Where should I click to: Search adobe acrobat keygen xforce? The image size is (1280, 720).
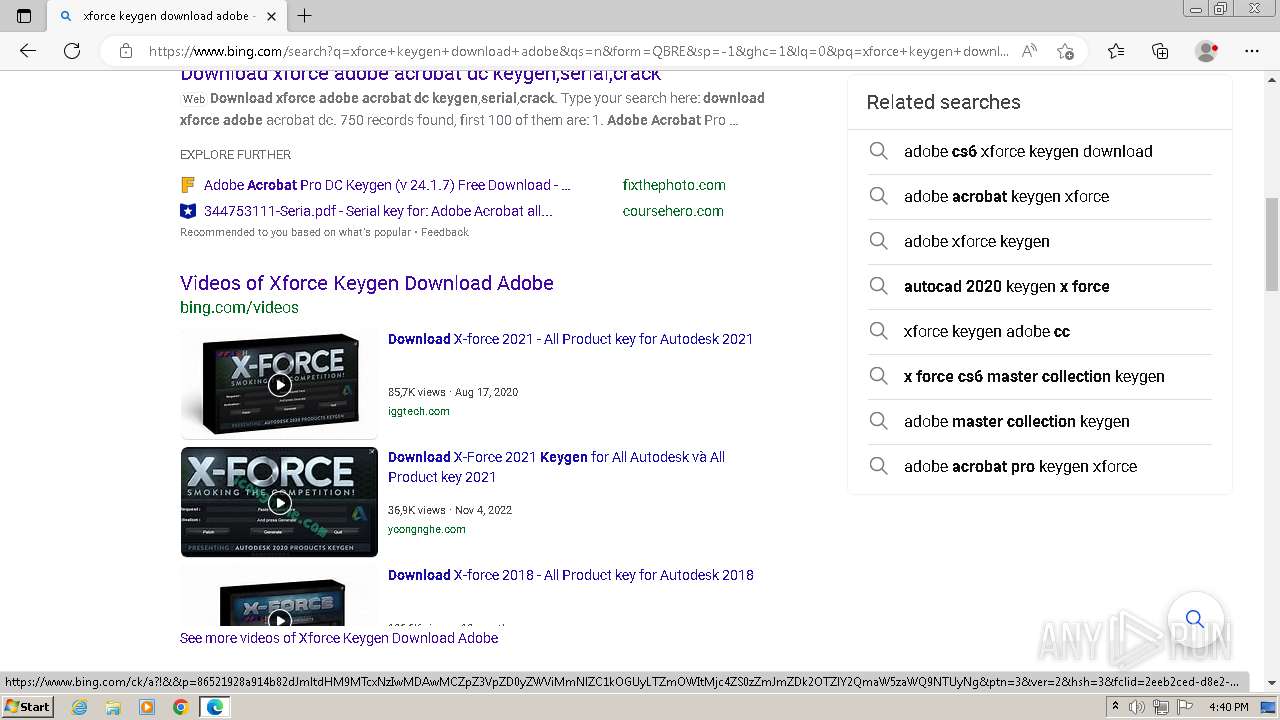tap(1040, 197)
